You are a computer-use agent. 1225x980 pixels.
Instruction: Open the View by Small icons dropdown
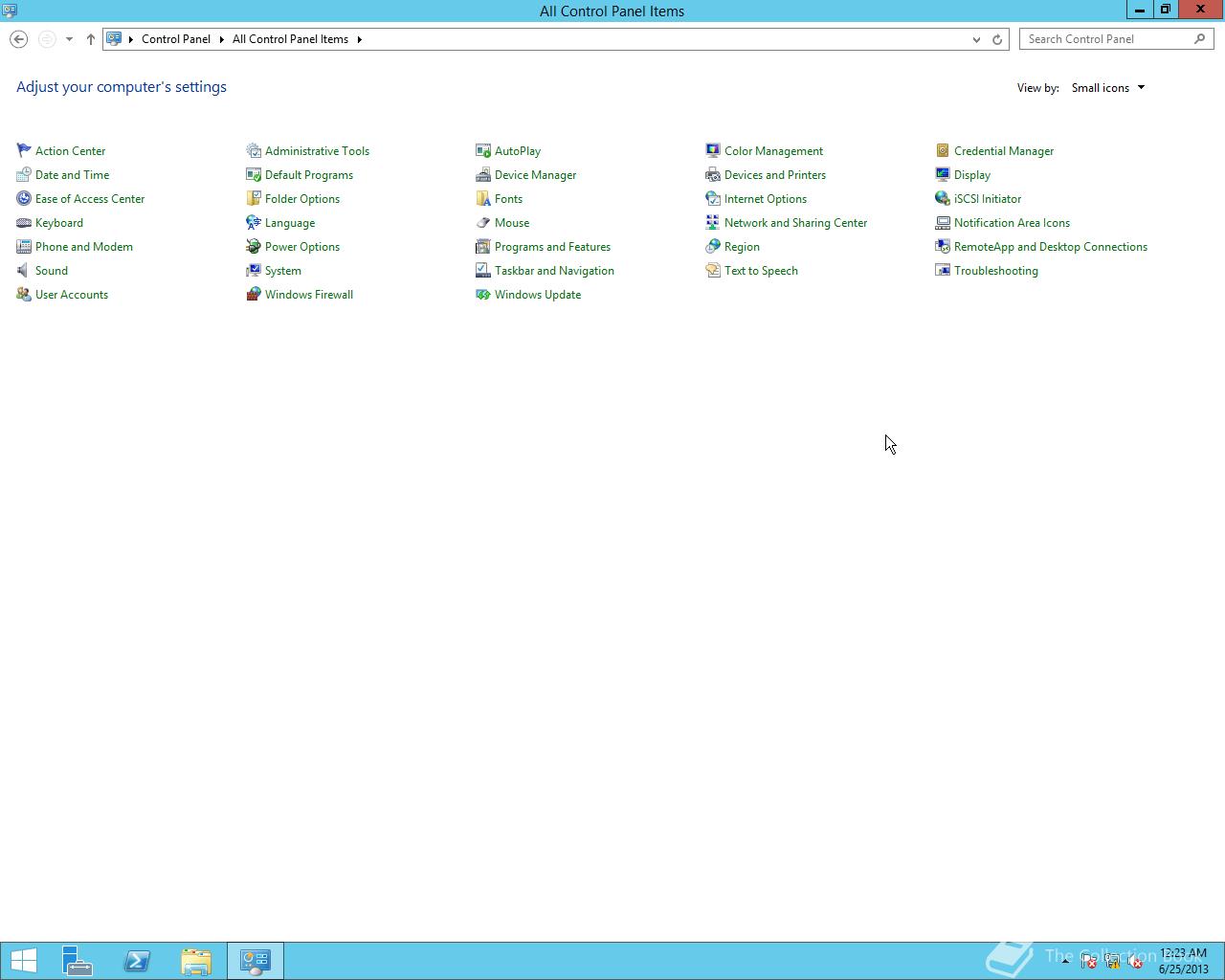click(1108, 87)
